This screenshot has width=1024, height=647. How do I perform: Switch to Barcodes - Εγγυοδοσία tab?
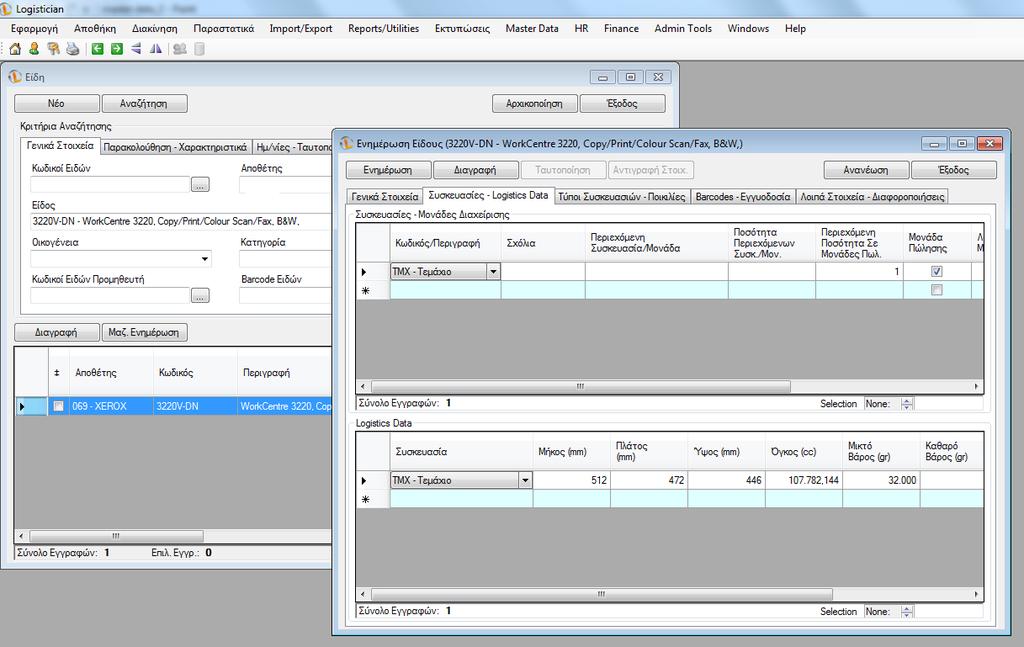743,197
